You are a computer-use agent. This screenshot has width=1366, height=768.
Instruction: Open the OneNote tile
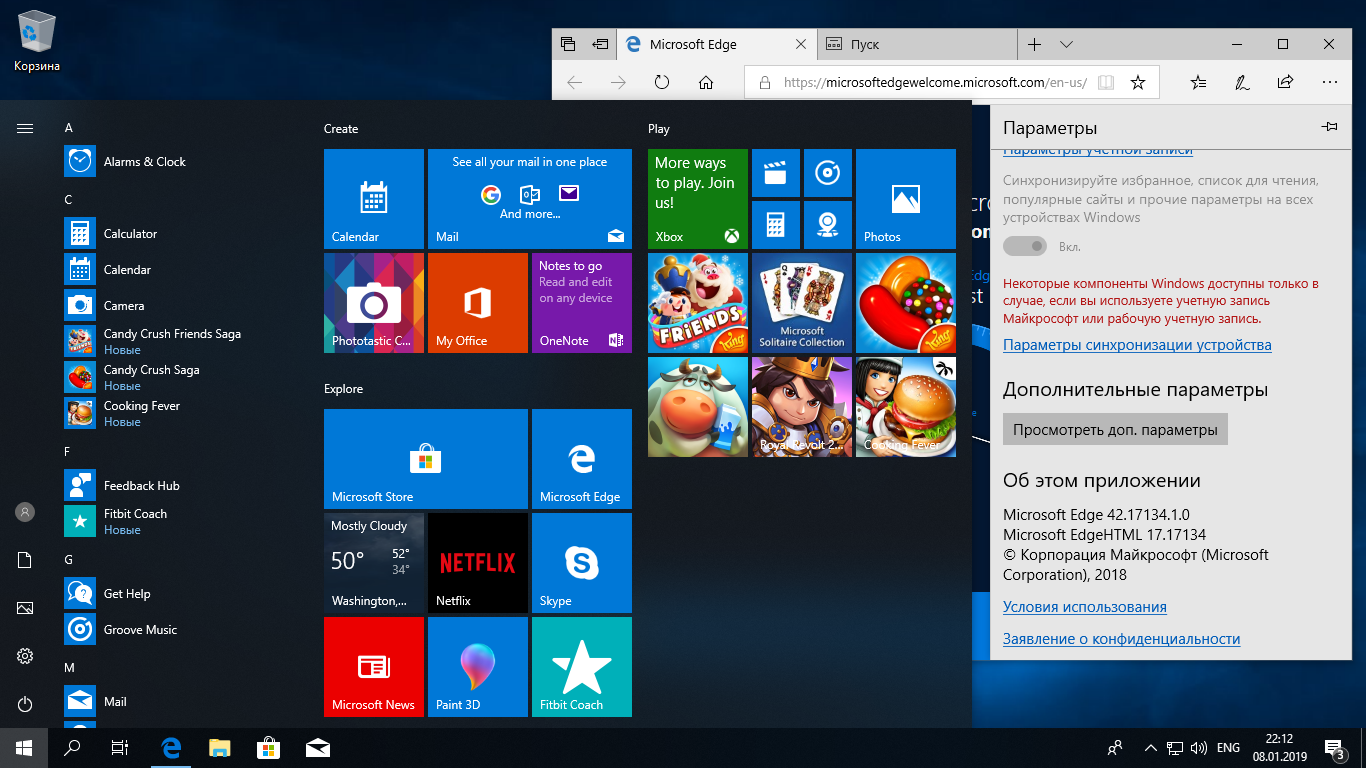coord(582,303)
